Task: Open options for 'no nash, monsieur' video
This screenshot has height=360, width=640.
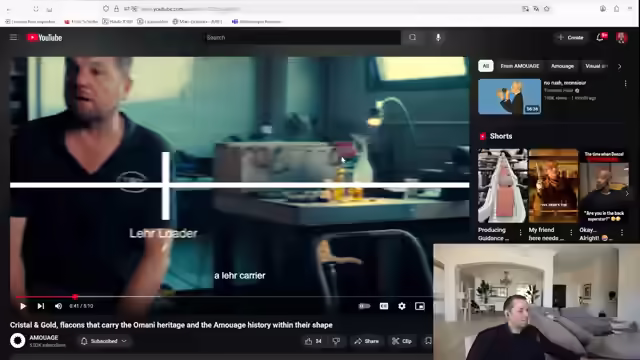Action: [625, 83]
